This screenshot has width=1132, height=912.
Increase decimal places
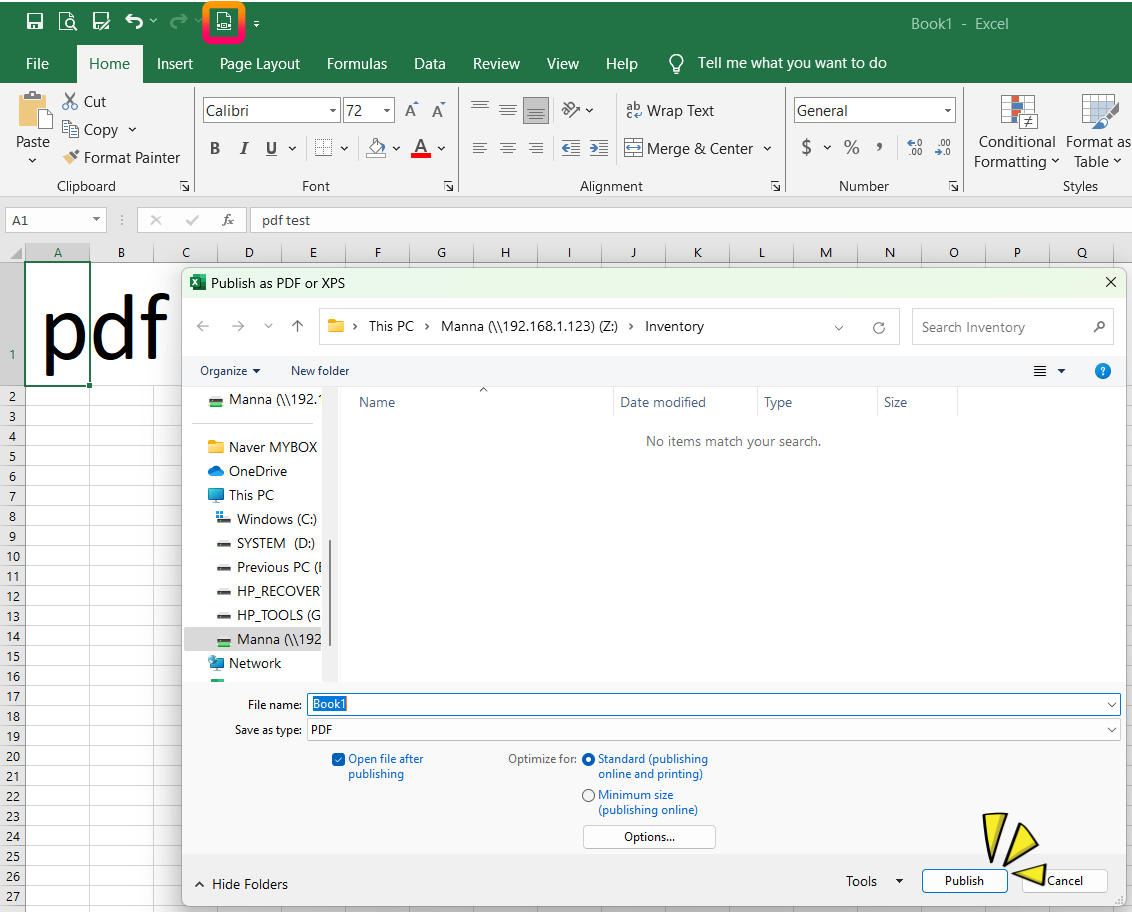pyautogui.click(x=915, y=148)
